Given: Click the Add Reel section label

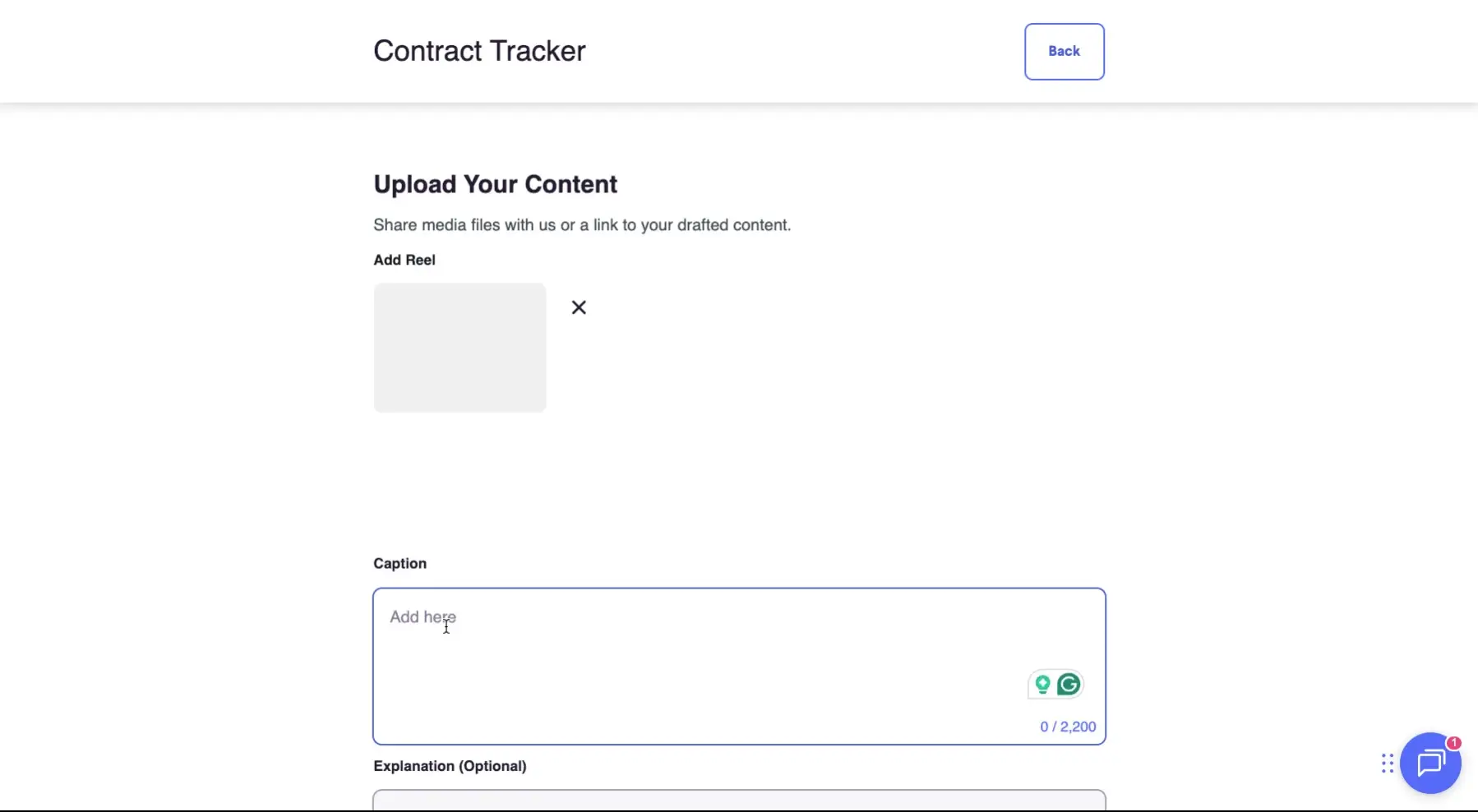Looking at the screenshot, I should point(404,260).
